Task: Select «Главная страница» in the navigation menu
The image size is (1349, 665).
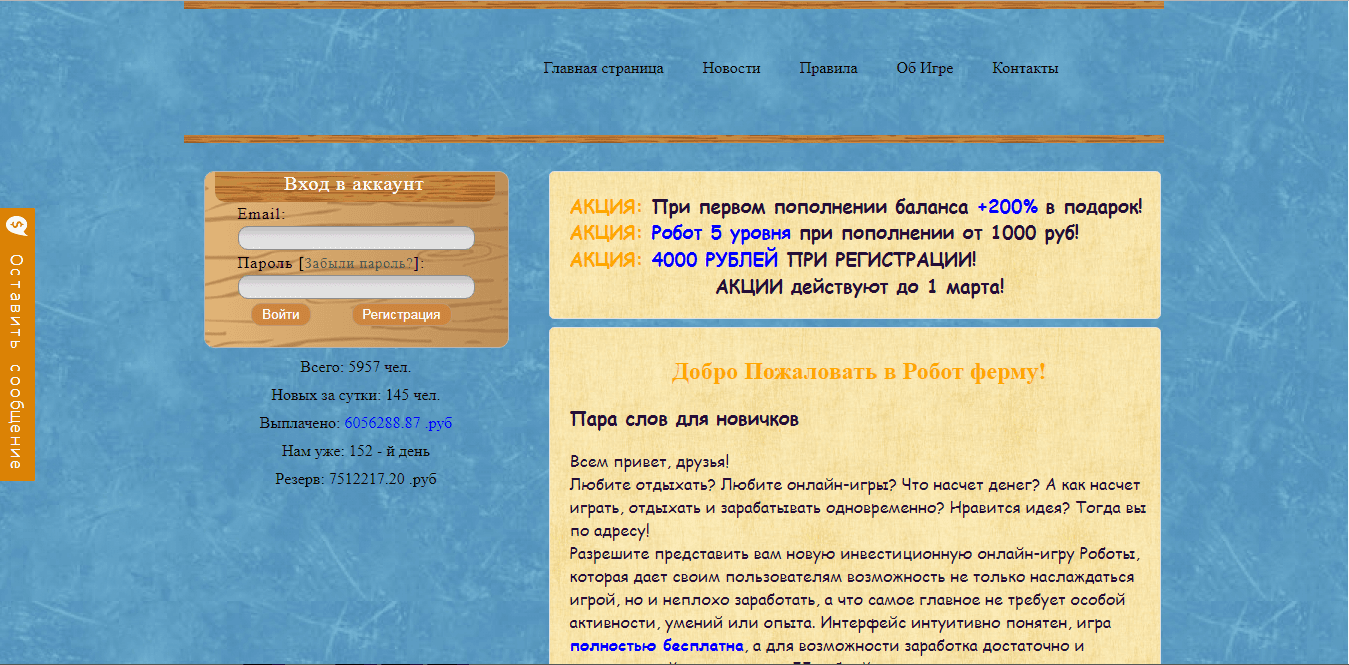Action: [602, 68]
